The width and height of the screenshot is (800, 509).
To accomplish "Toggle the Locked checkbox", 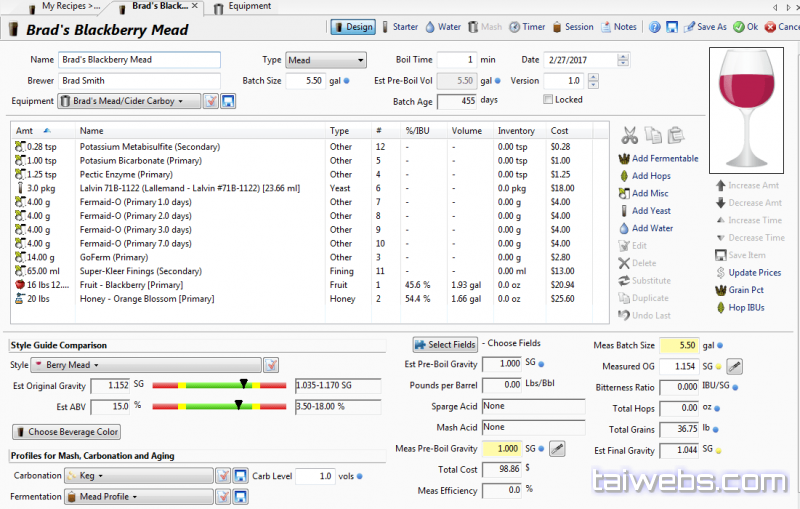I will pos(548,99).
